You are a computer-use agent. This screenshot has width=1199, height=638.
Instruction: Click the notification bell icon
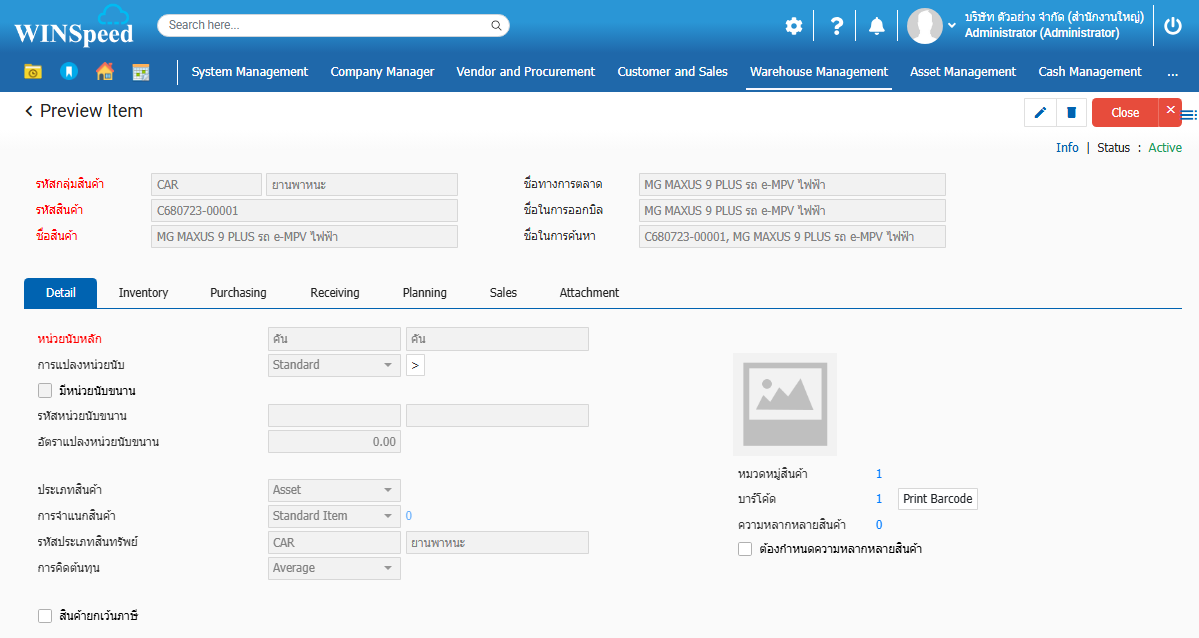tap(877, 26)
